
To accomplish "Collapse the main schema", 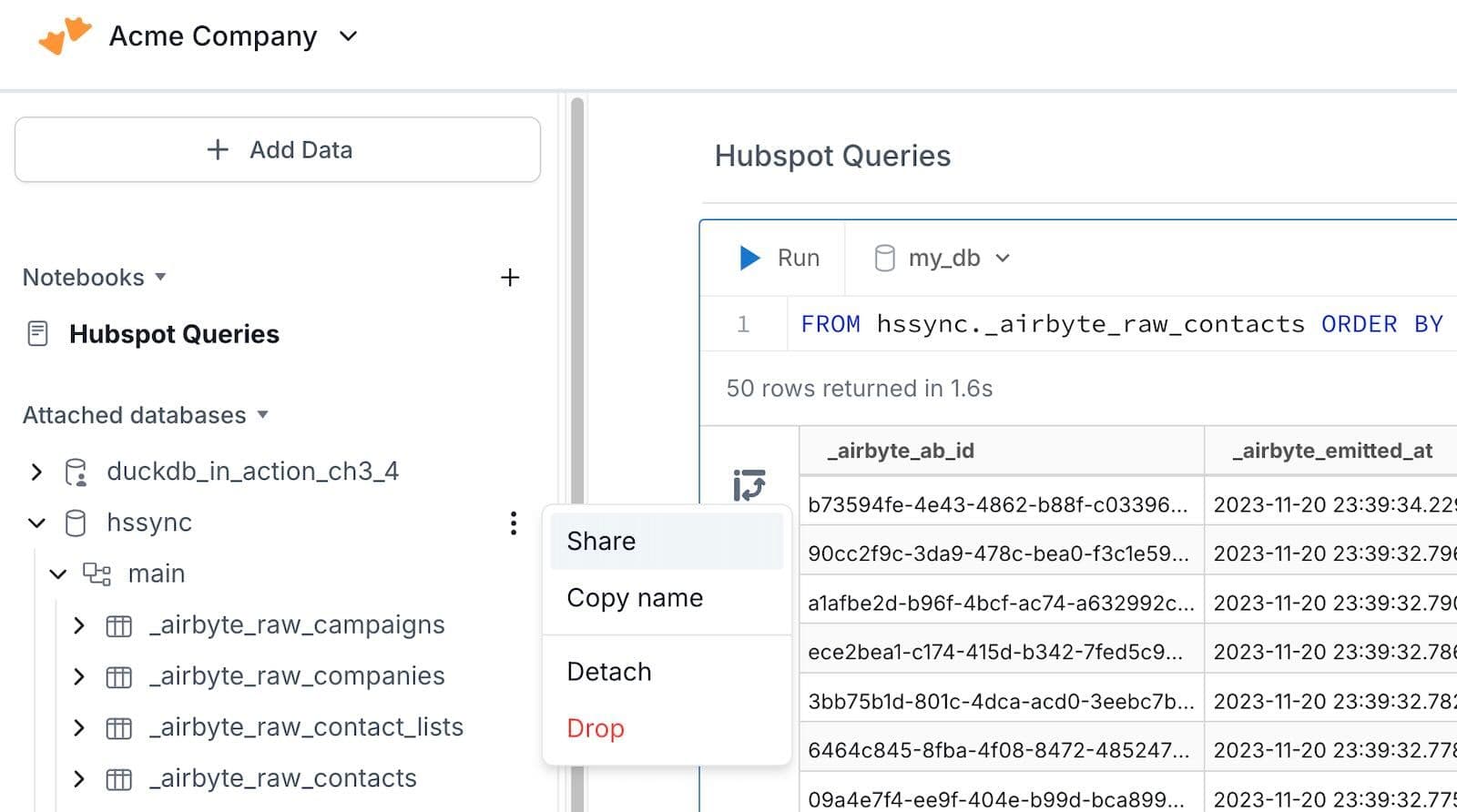I will pos(57,573).
